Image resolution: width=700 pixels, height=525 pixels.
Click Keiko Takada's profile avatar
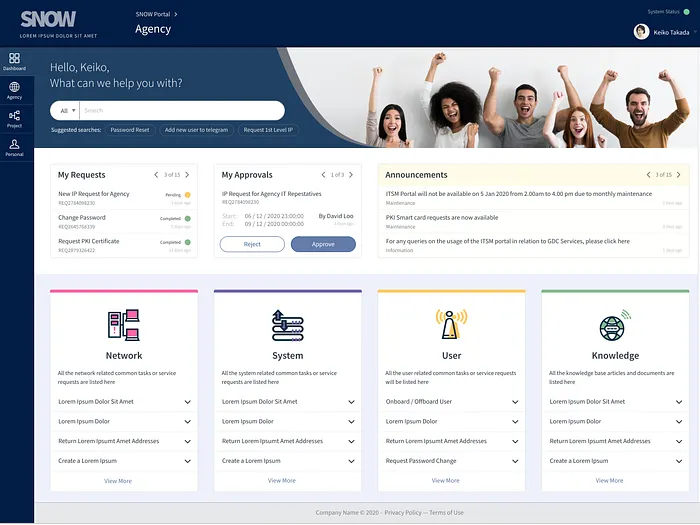pyautogui.click(x=641, y=32)
